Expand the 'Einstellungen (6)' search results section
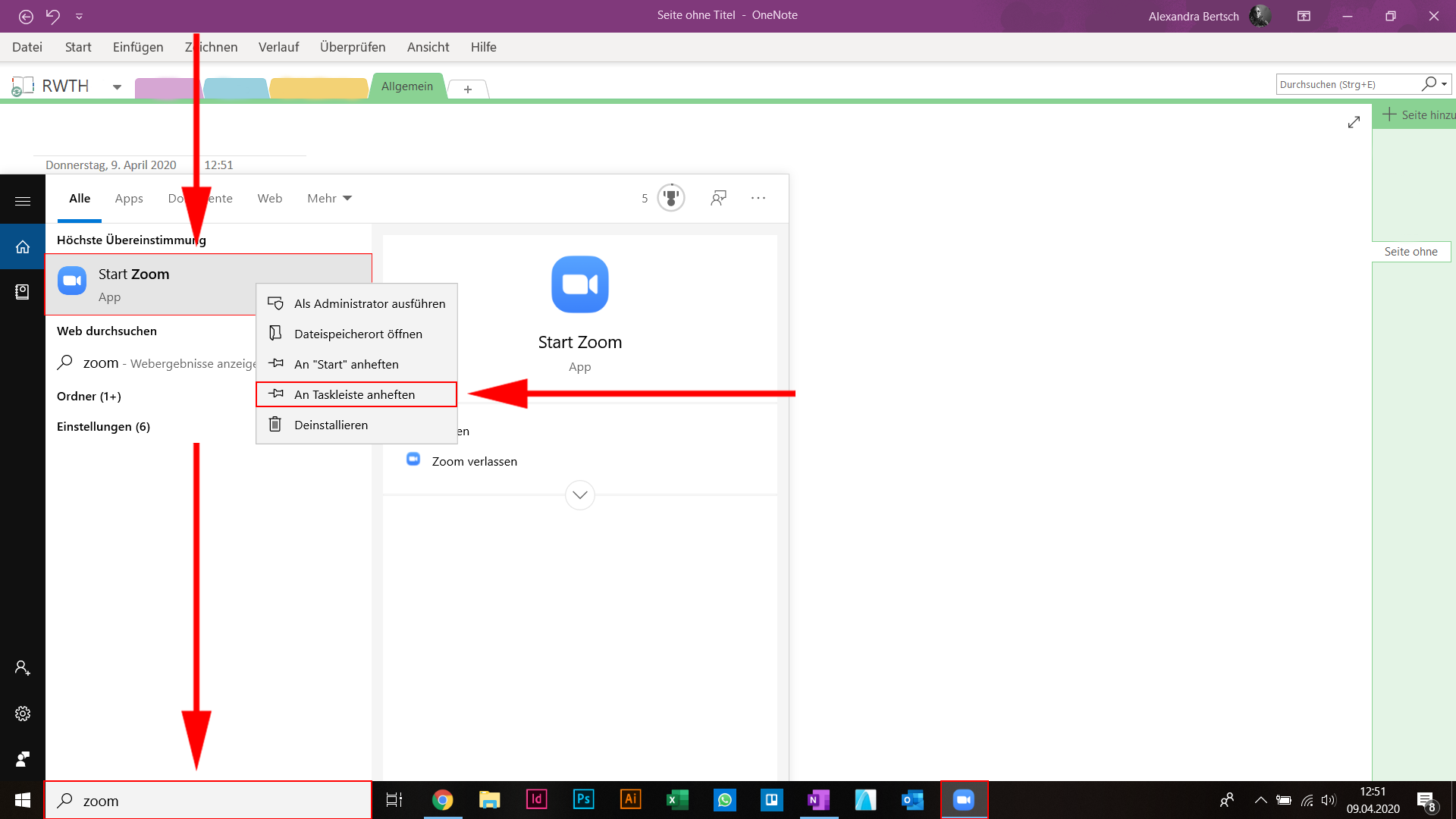1456x819 pixels. tap(104, 424)
